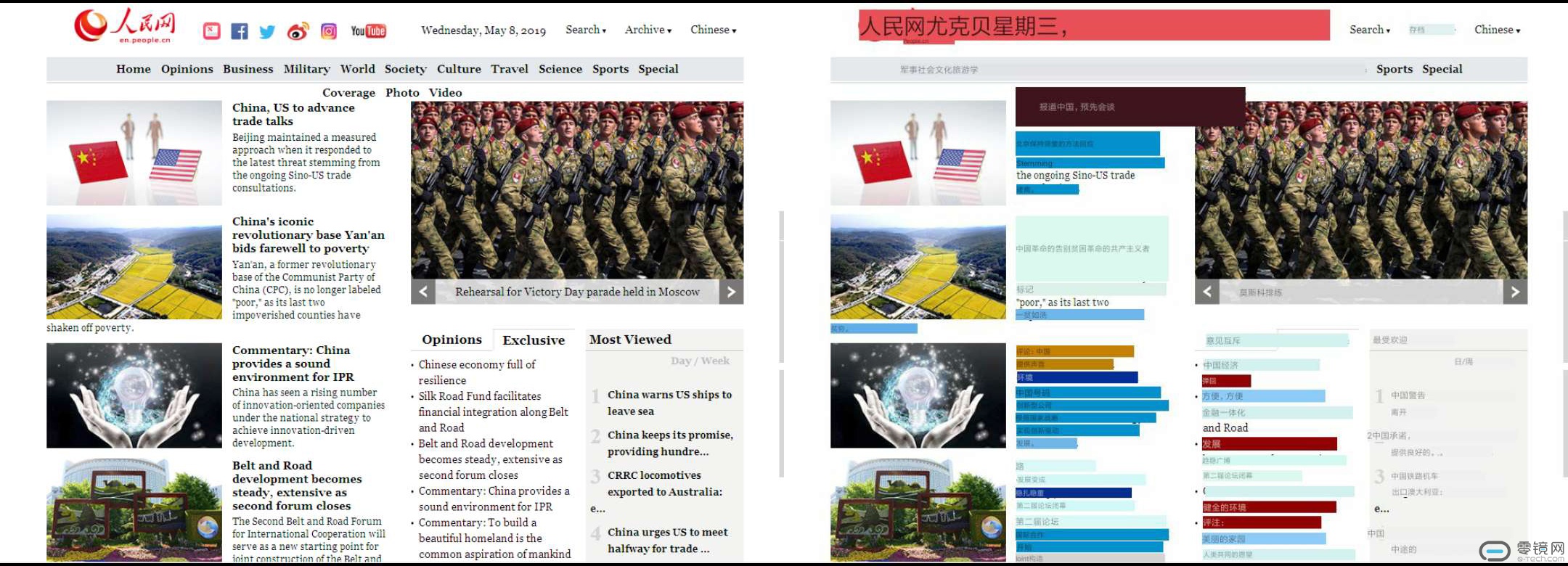Open the Video sub-navigation link
This screenshot has width=1568, height=566.
pos(445,93)
